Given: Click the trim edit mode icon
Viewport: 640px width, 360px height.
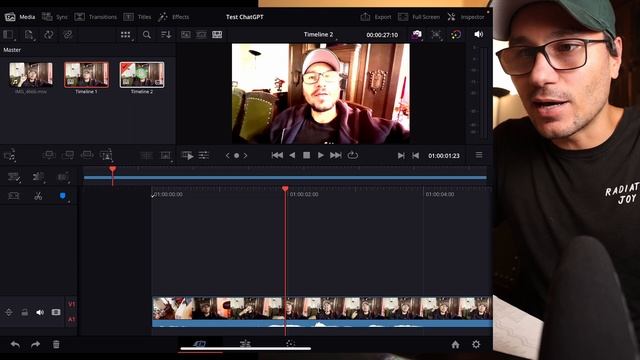Looking at the screenshot, I should (x=38, y=176).
